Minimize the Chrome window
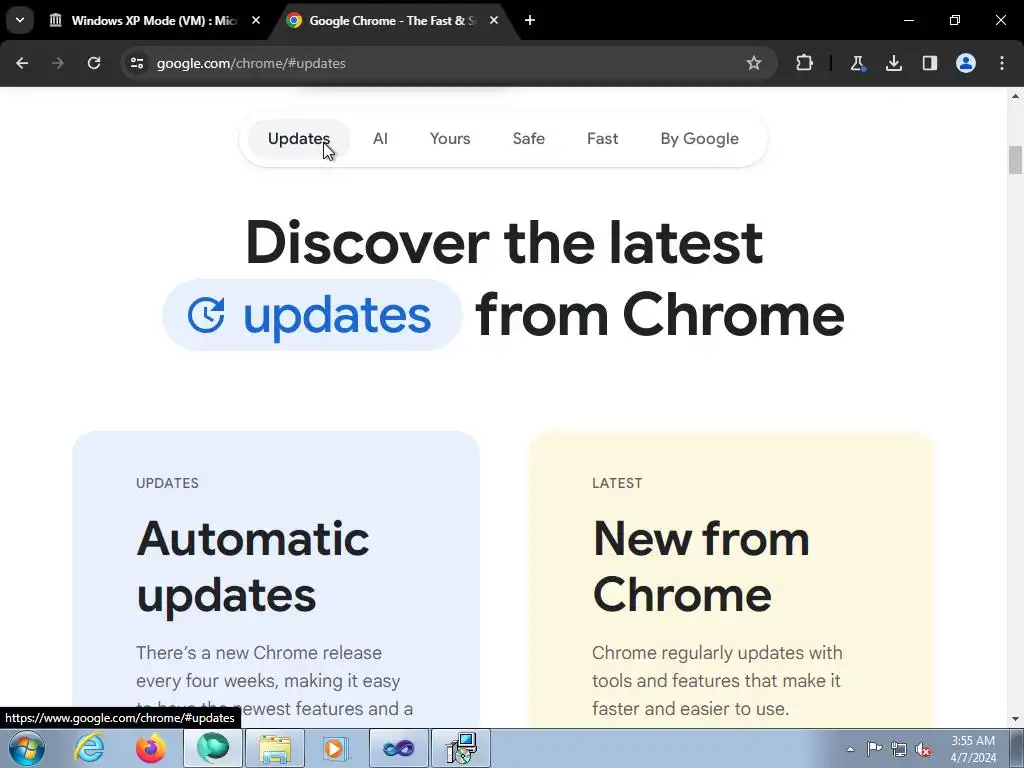The width and height of the screenshot is (1024, 768). pos(908,20)
